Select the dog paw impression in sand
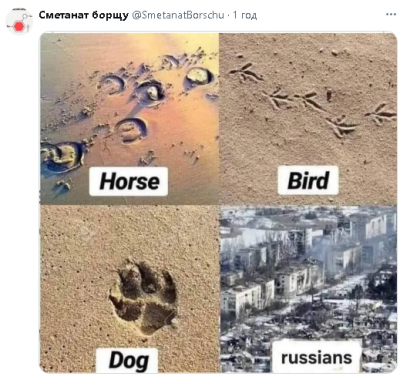Viewport: 400px width, 383px height. point(143,297)
